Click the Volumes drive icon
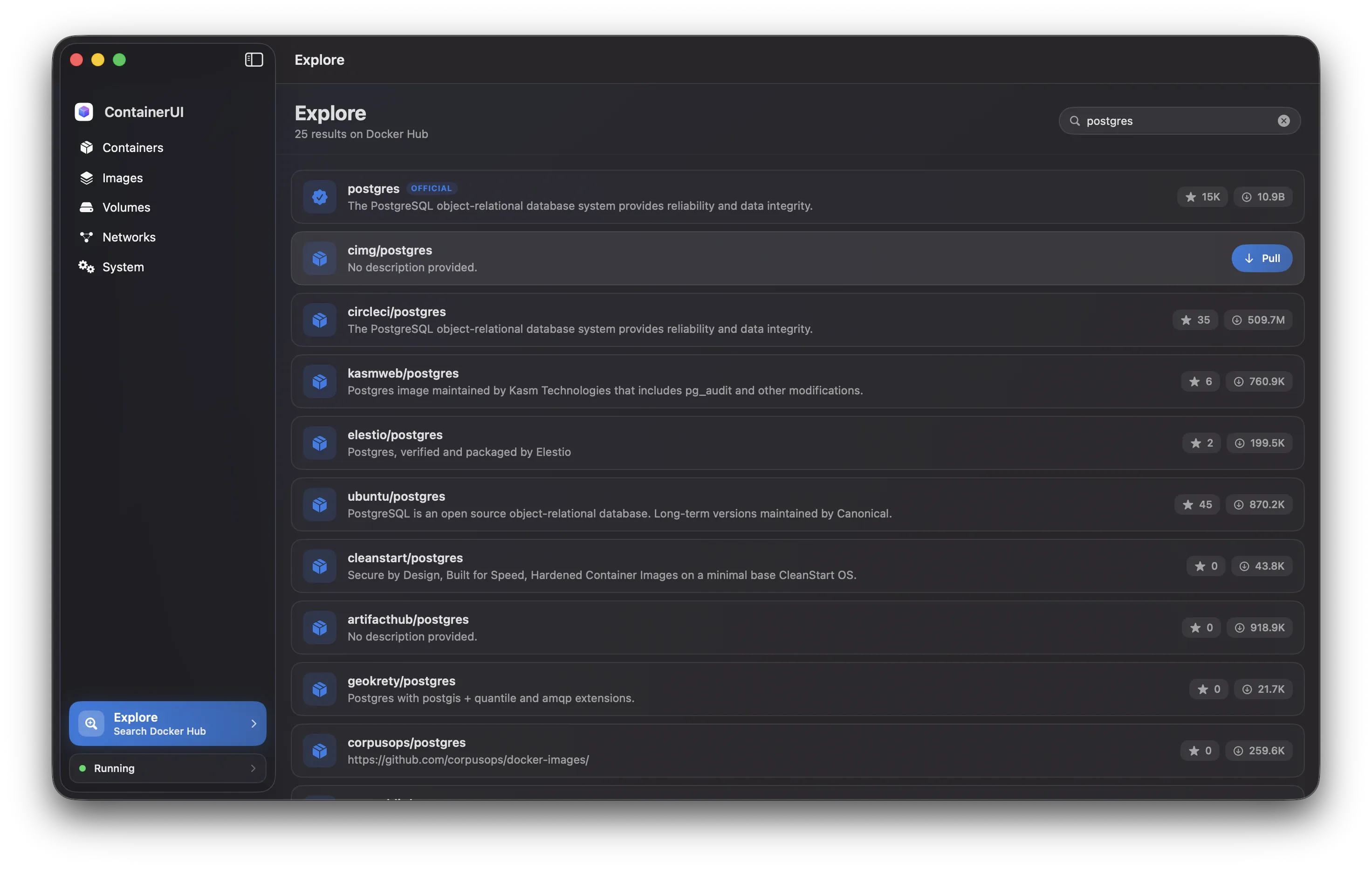Viewport: 1372px width, 869px height. pos(87,207)
